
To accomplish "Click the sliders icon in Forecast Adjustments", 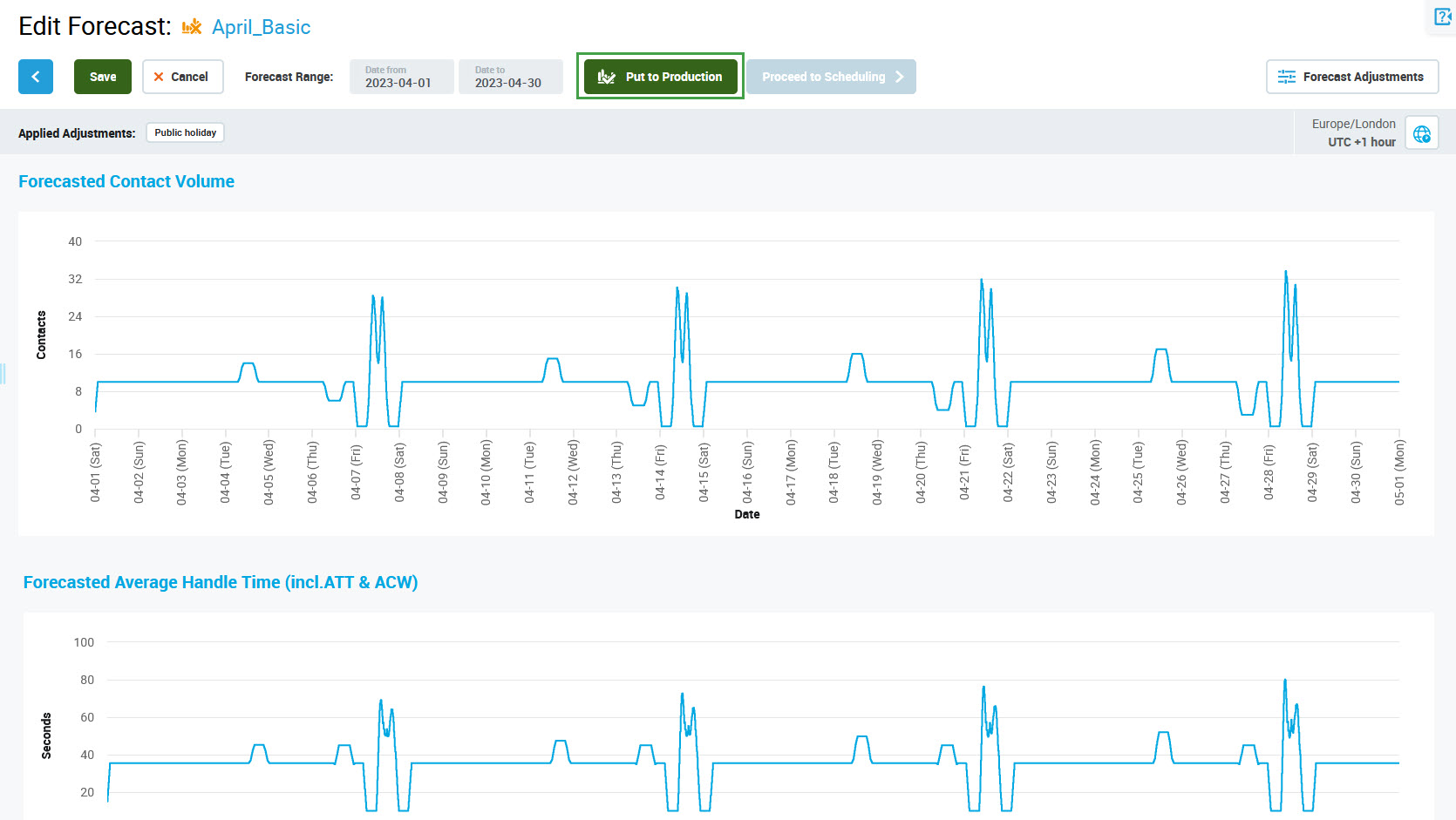I will coord(1286,77).
